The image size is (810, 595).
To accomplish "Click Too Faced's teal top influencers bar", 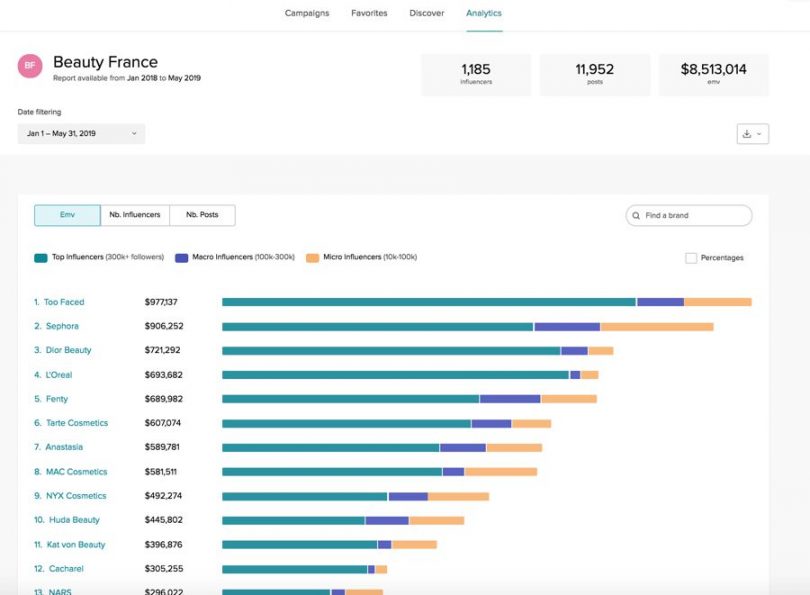I will pyautogui.click(x=429, y=302).
